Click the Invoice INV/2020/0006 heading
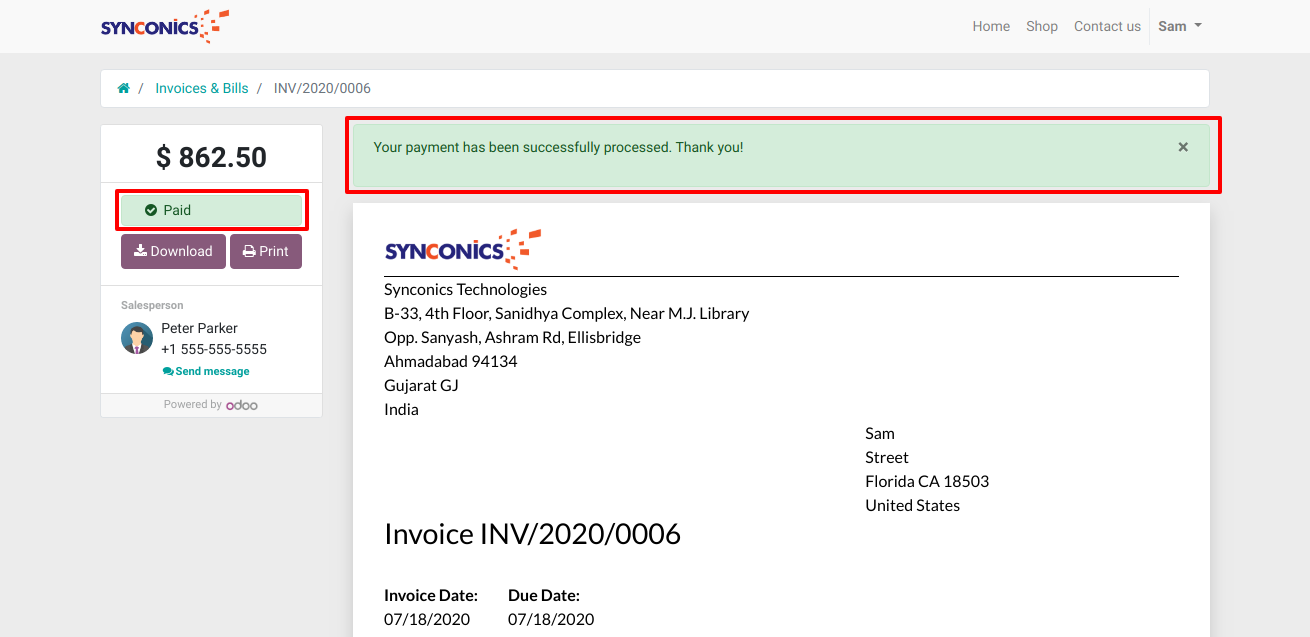Image resolution: width=1310 pixels, height=637 pixels. (532, 534)
